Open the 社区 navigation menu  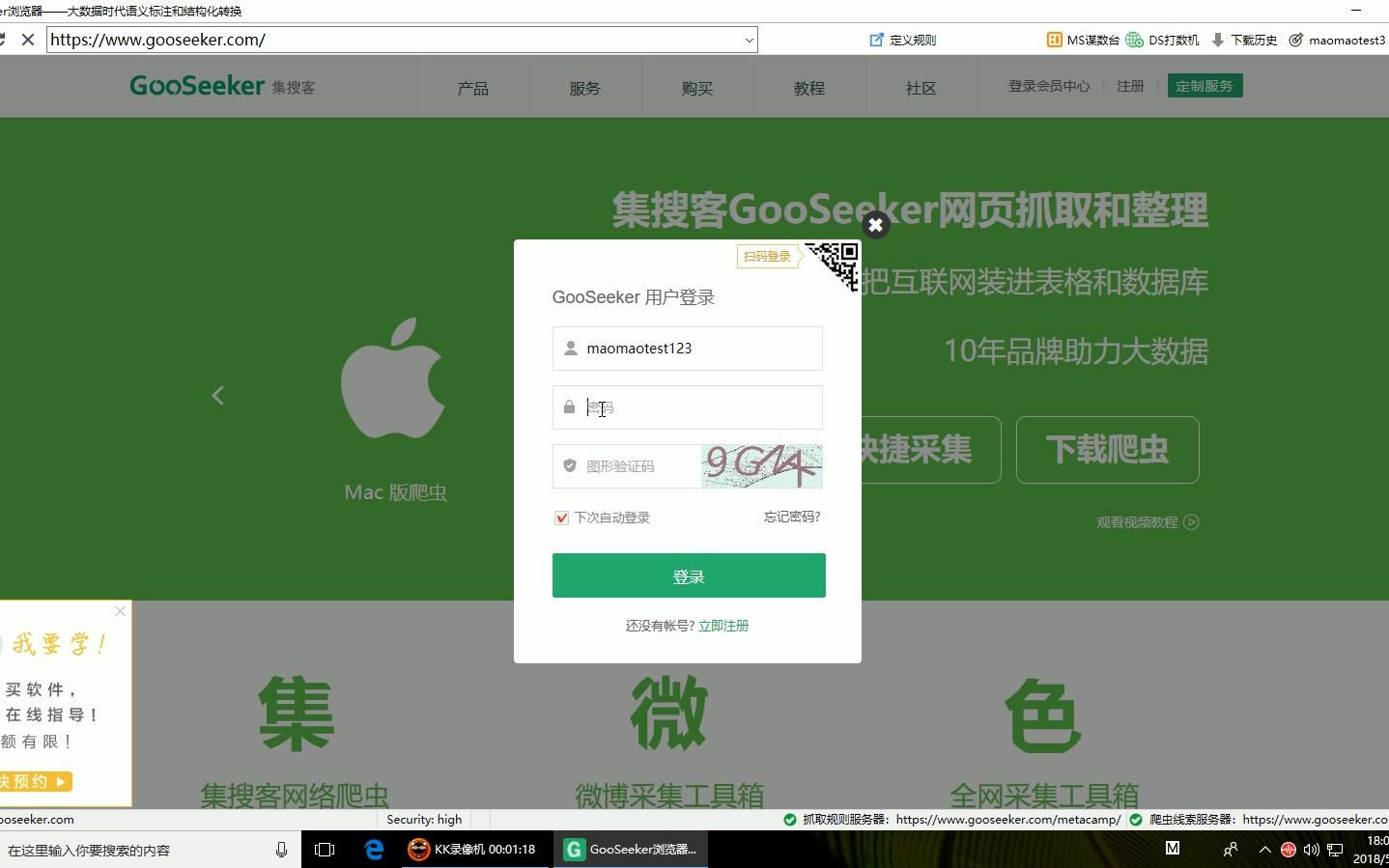[x=921, y=88]
